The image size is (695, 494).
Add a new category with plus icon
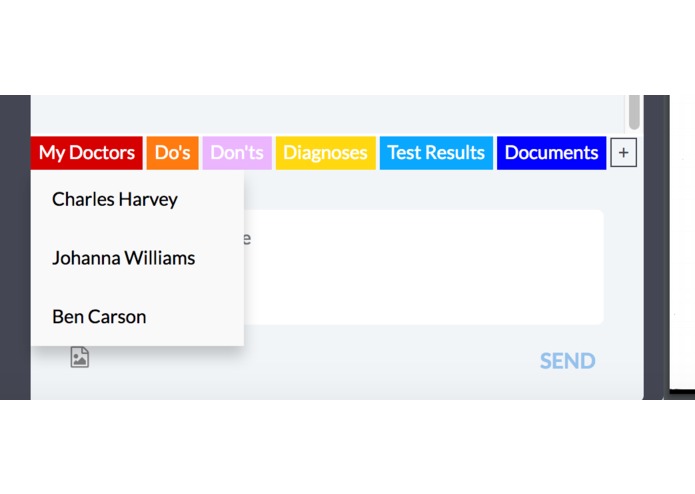[x=624, y=152]
